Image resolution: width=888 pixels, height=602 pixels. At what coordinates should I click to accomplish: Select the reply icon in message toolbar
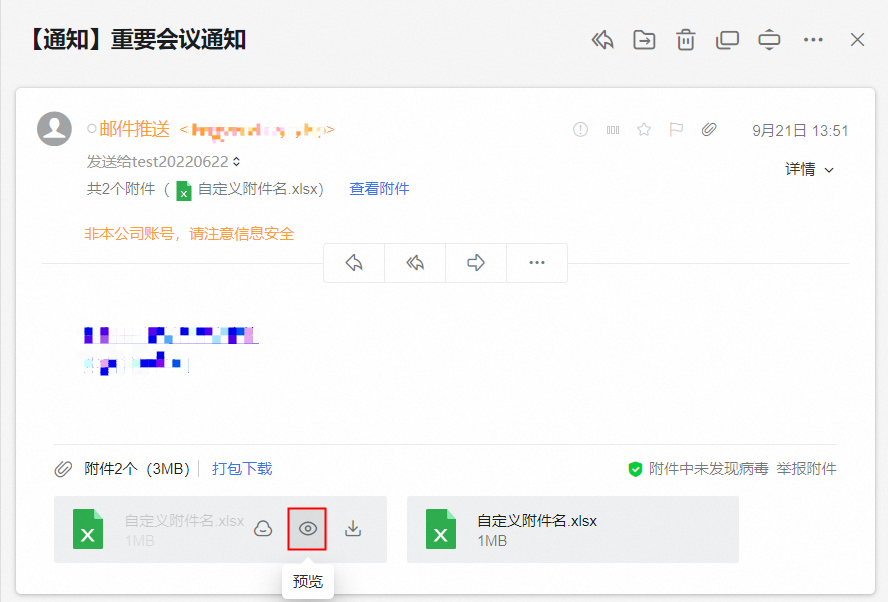click(353, 262)
